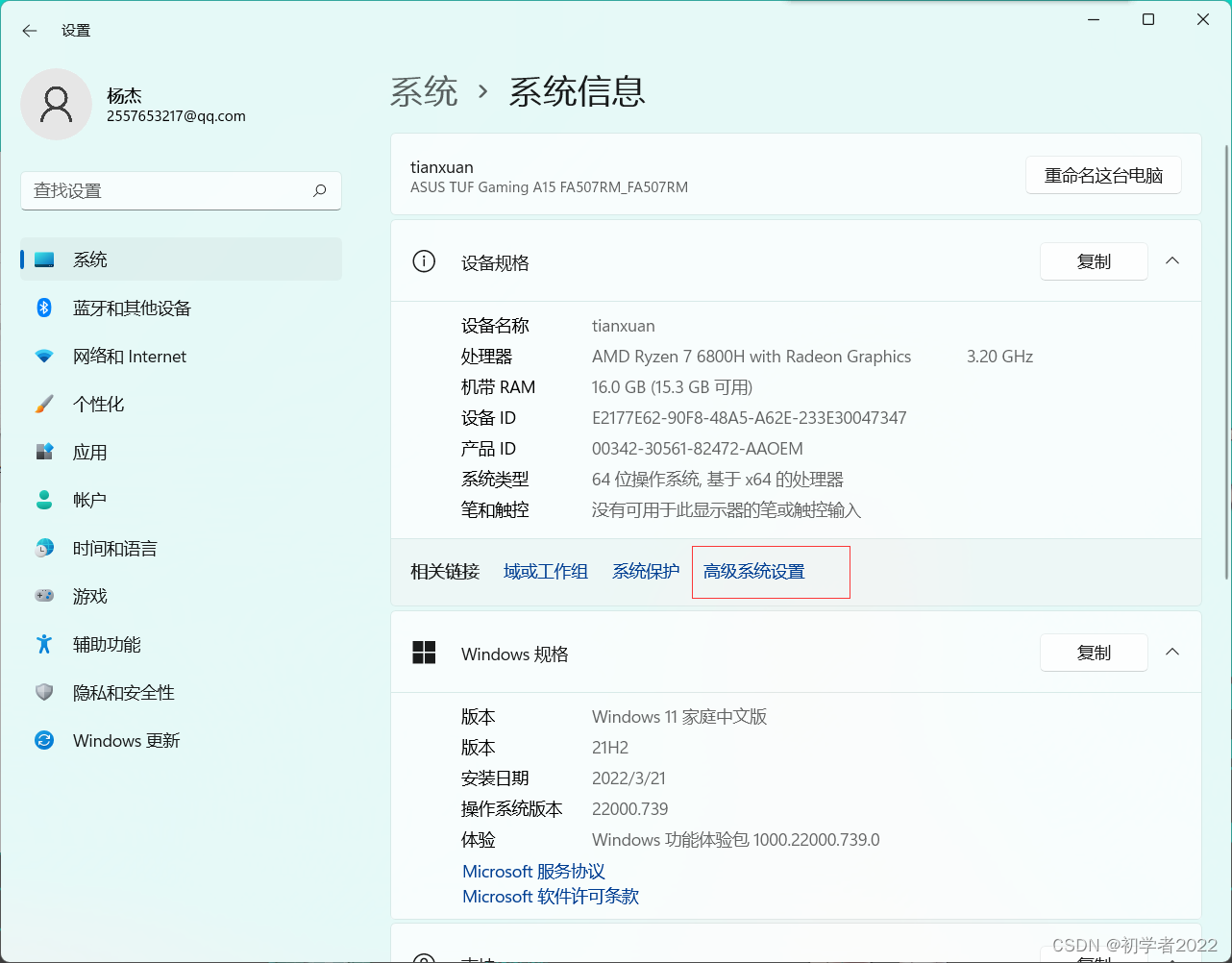
Task: Click the Windows logo icon beside Windows 规格
Action: click(424, 653)
